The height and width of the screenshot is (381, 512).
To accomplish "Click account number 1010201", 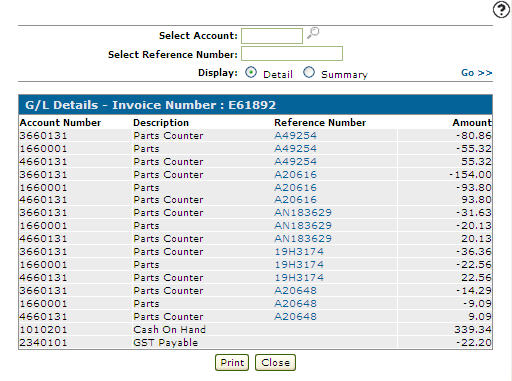I will [43, 329].
